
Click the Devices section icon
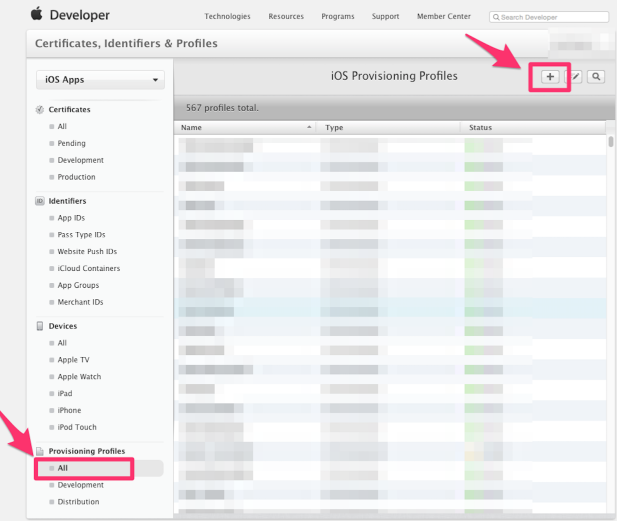pos(40,326)
